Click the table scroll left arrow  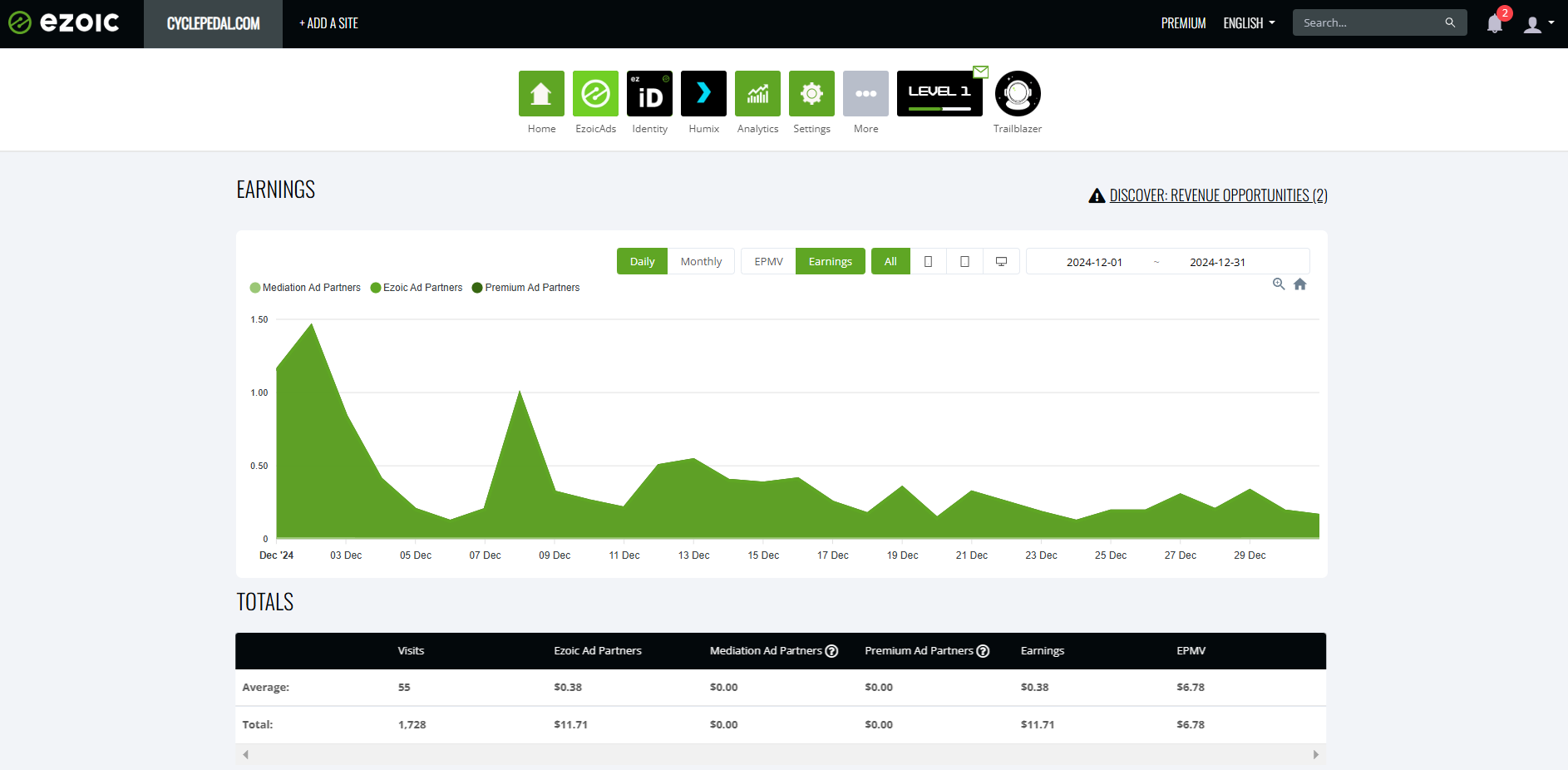click(245, 754)
